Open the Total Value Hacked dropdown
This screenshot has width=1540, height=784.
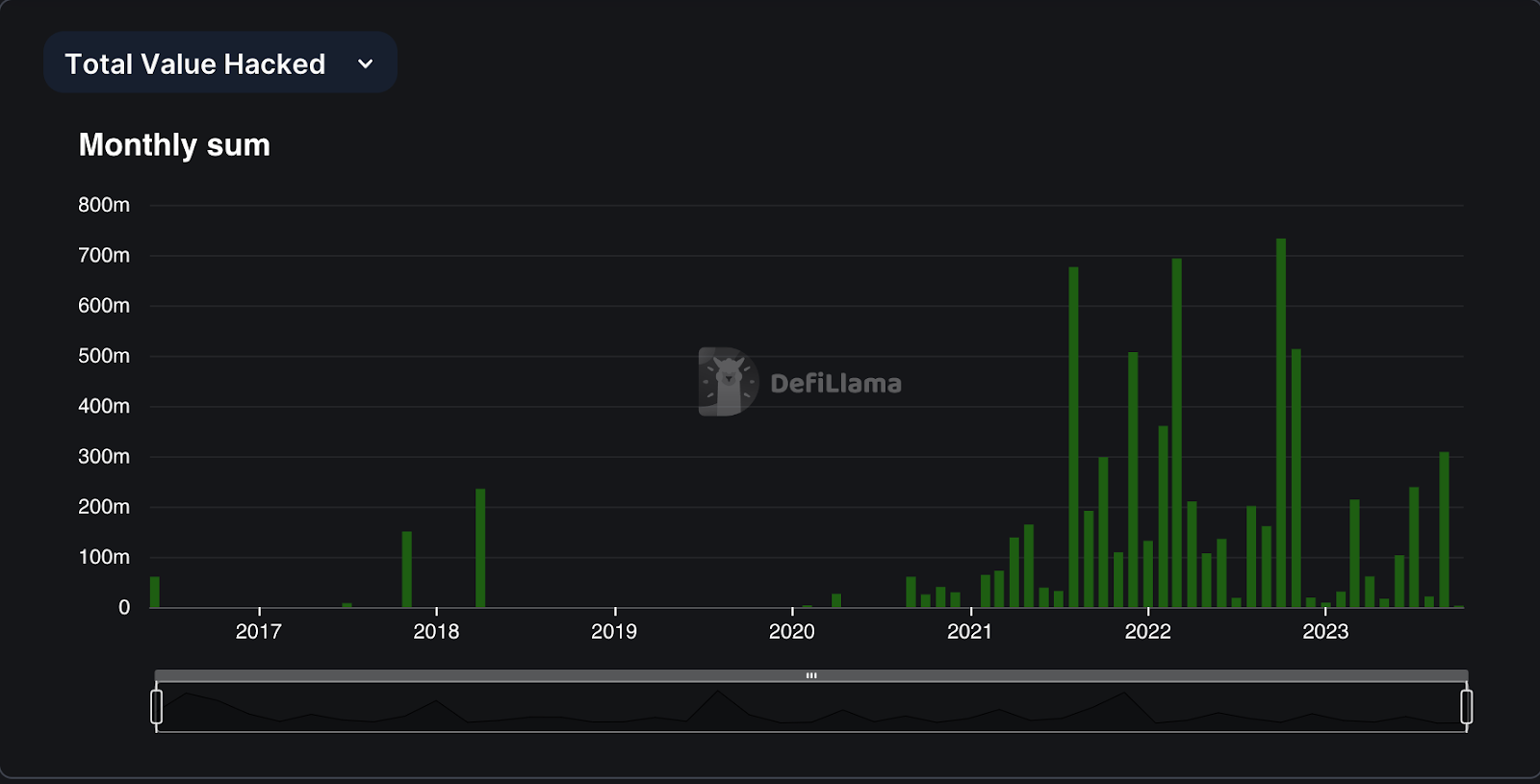[x=219, y=63]
